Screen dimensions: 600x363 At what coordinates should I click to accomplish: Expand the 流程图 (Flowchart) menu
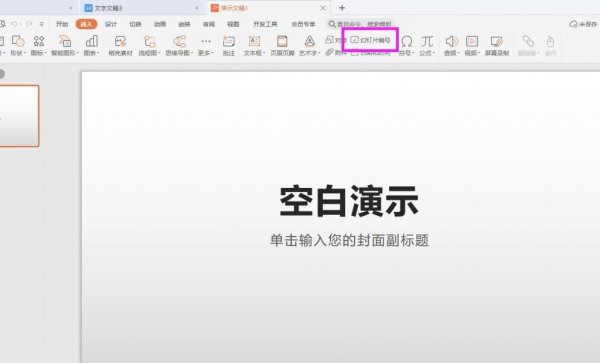(149, 46)
